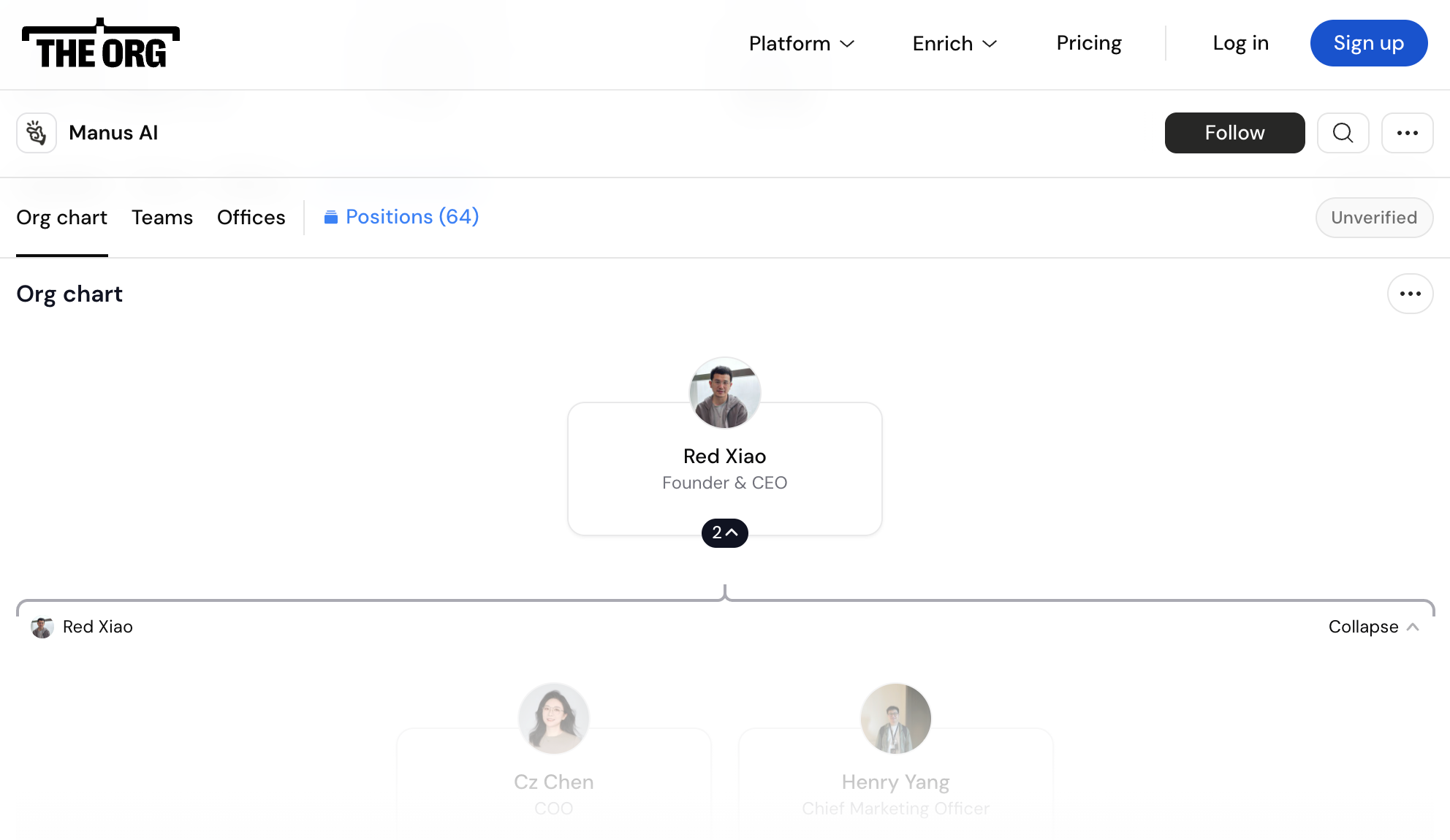Click the briefcase icon beside Positions

[331, 217]
